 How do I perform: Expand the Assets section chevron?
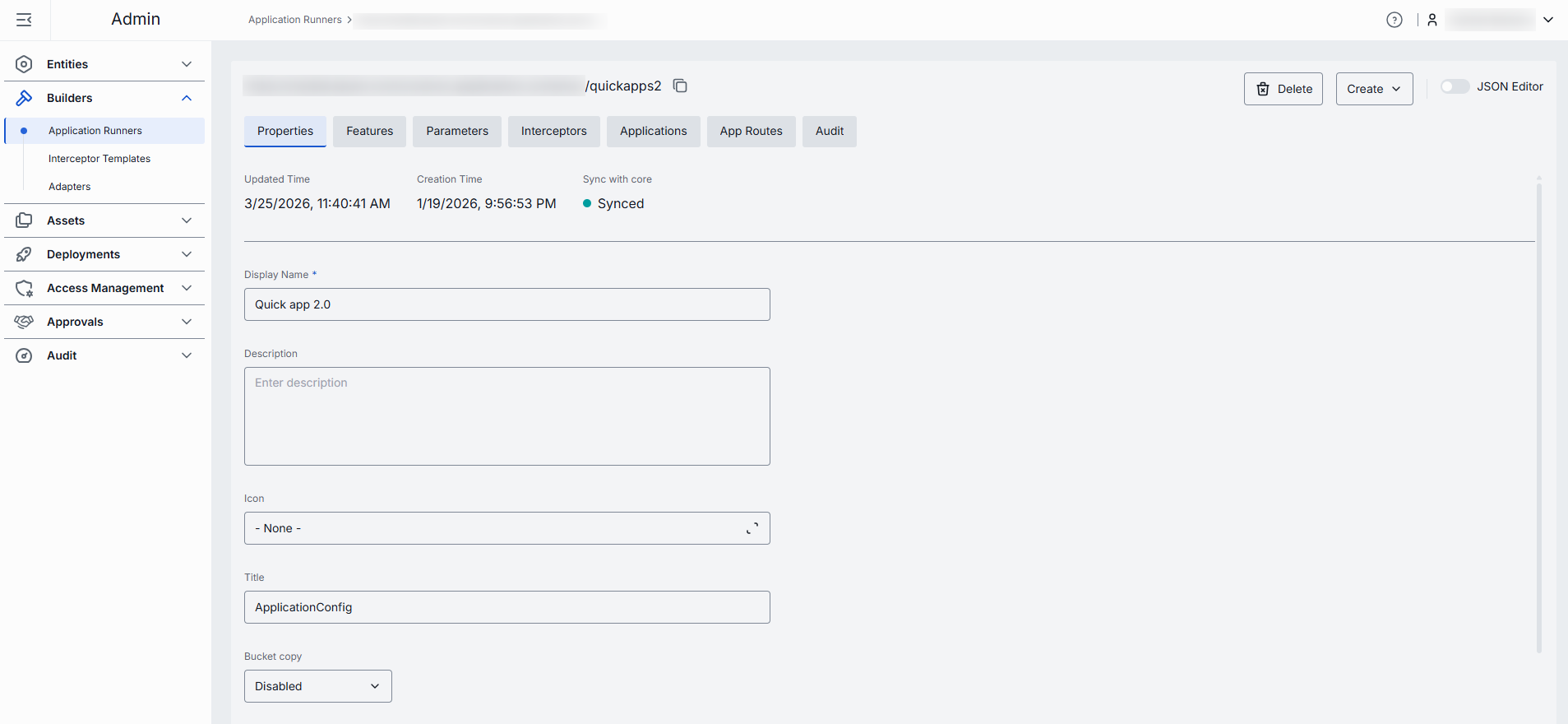187,220
